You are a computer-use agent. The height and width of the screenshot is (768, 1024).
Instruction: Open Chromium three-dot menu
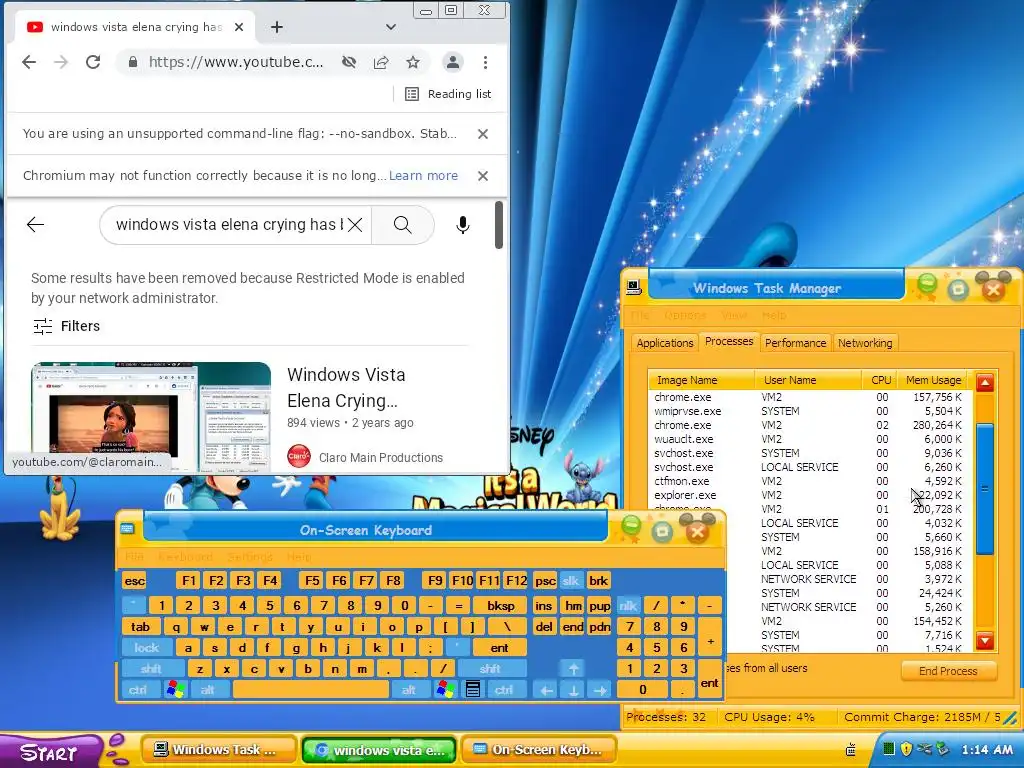coord(485,62)
